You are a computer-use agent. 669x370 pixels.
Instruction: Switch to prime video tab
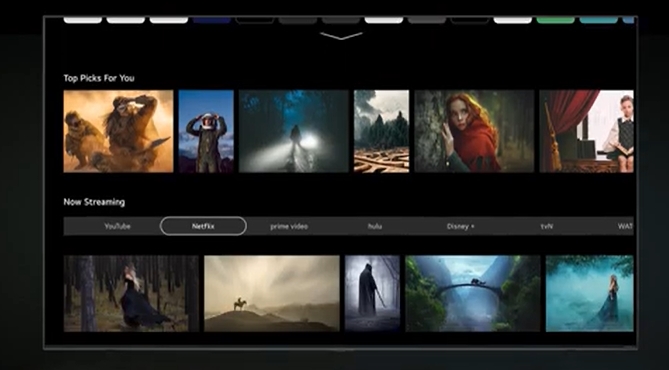click(x=289, y=226)
